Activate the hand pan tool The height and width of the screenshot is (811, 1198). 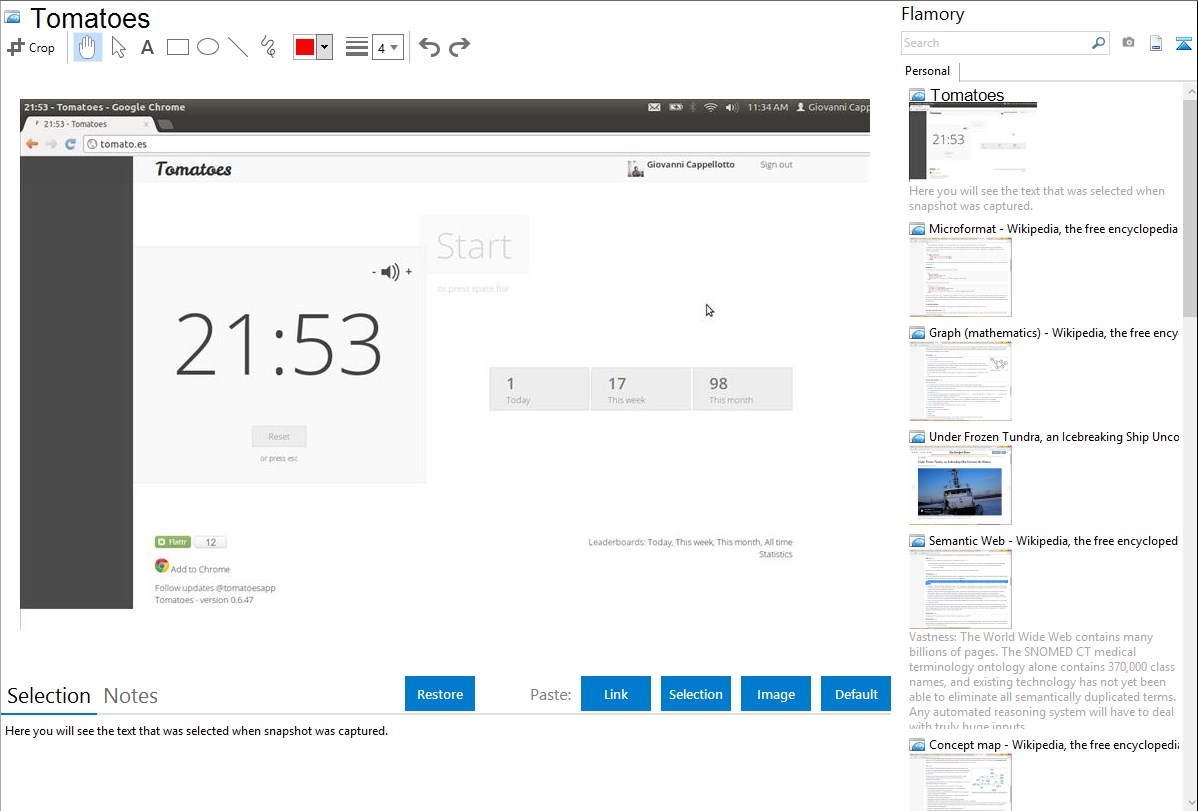[88, 47]
